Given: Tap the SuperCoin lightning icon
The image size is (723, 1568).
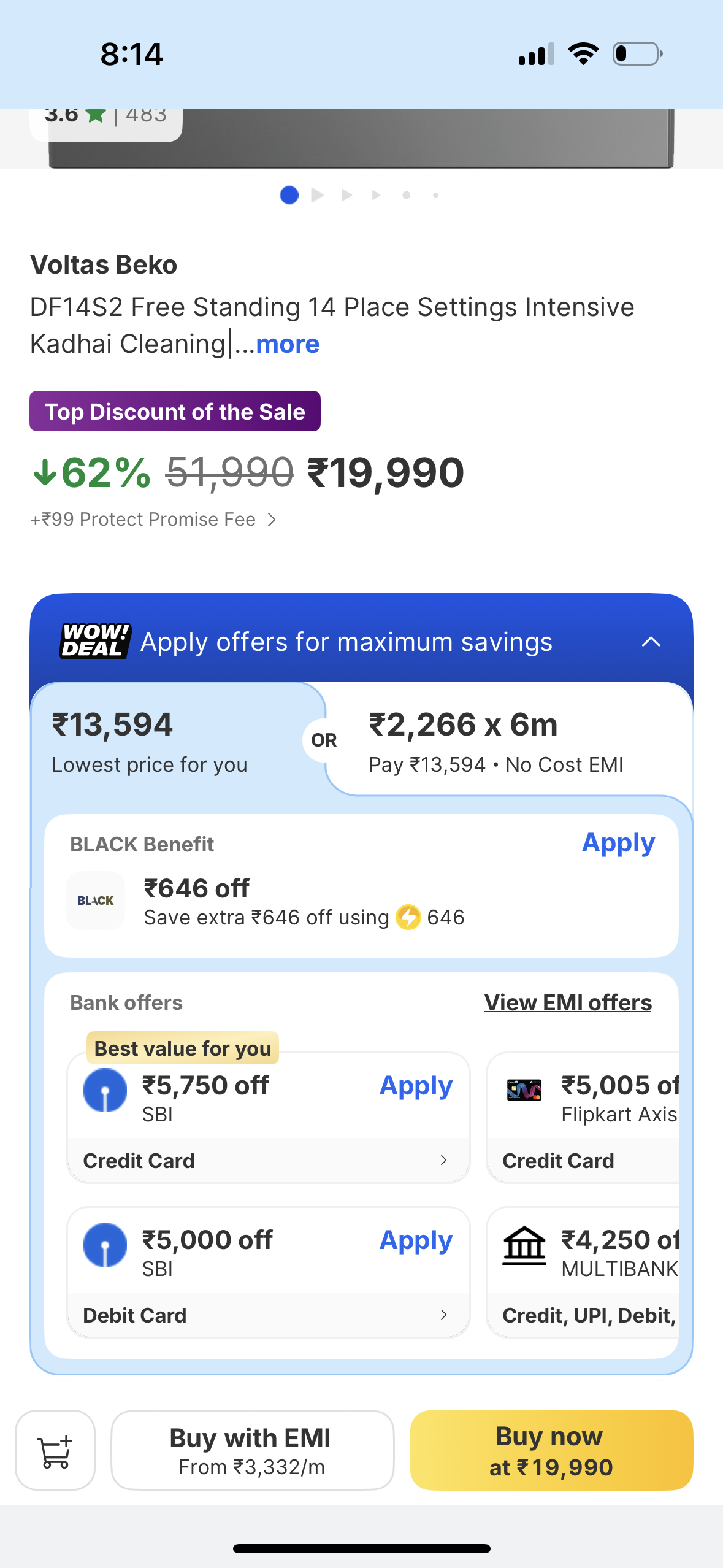Looking at the screenshot, I should tap(408, 918).
